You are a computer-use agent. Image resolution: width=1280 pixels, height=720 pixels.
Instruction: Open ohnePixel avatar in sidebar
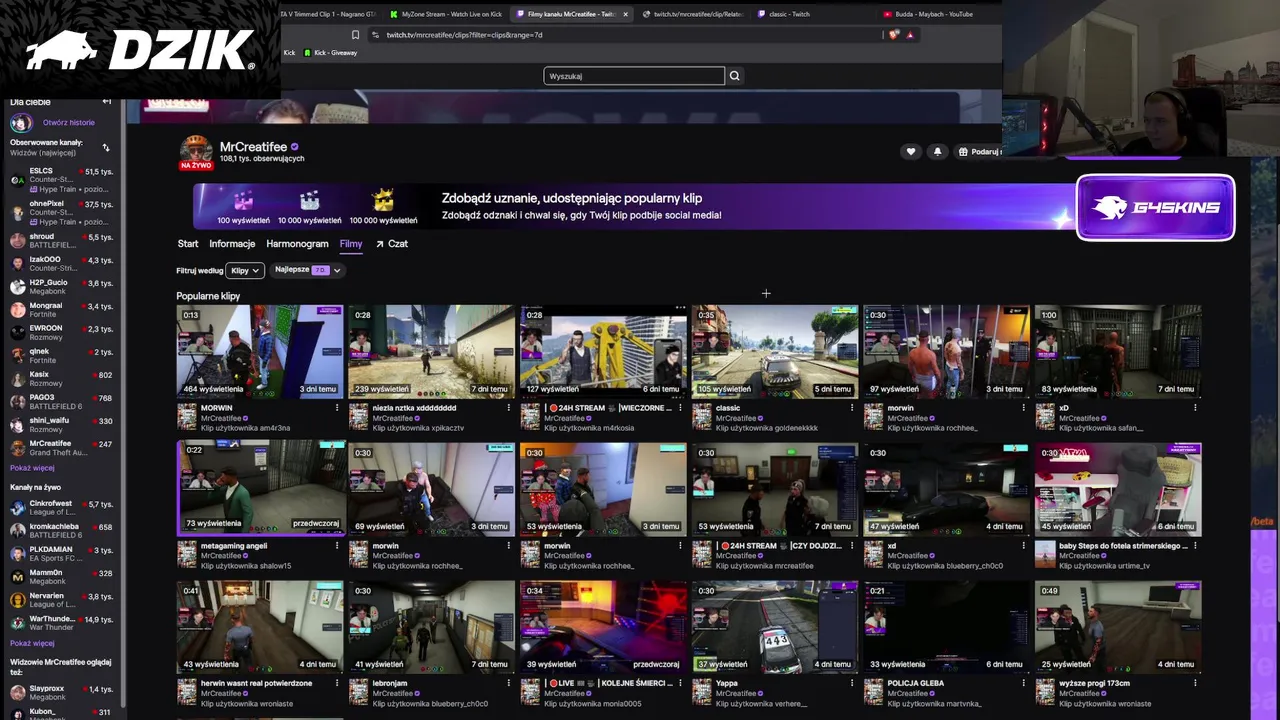point(18,213)
